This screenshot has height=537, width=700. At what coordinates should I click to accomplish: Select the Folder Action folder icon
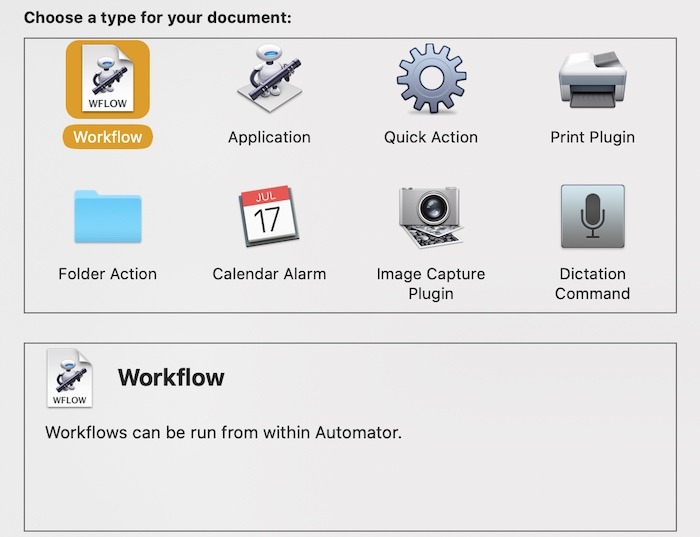(108, 216)
